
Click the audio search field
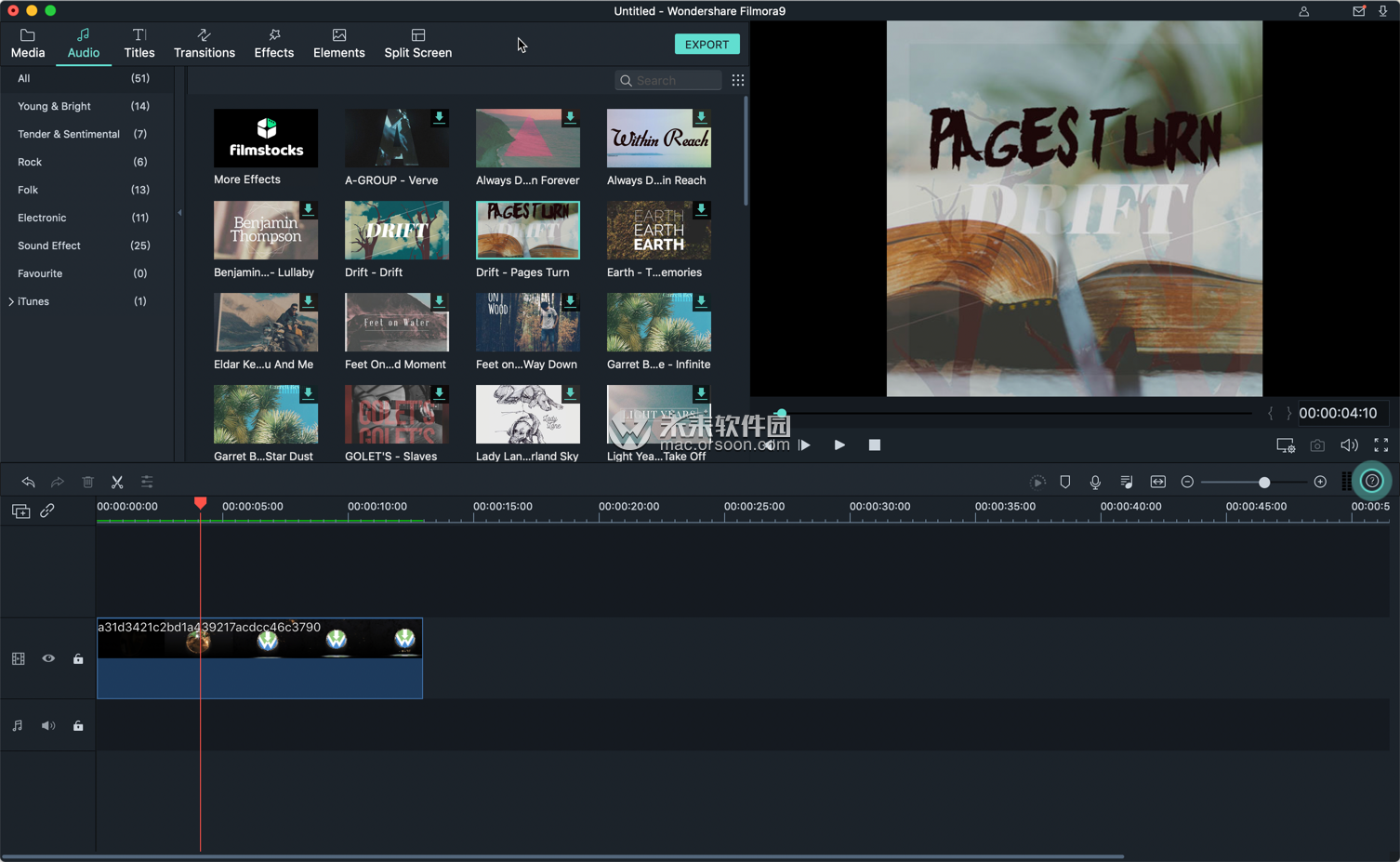click(667, 81)
